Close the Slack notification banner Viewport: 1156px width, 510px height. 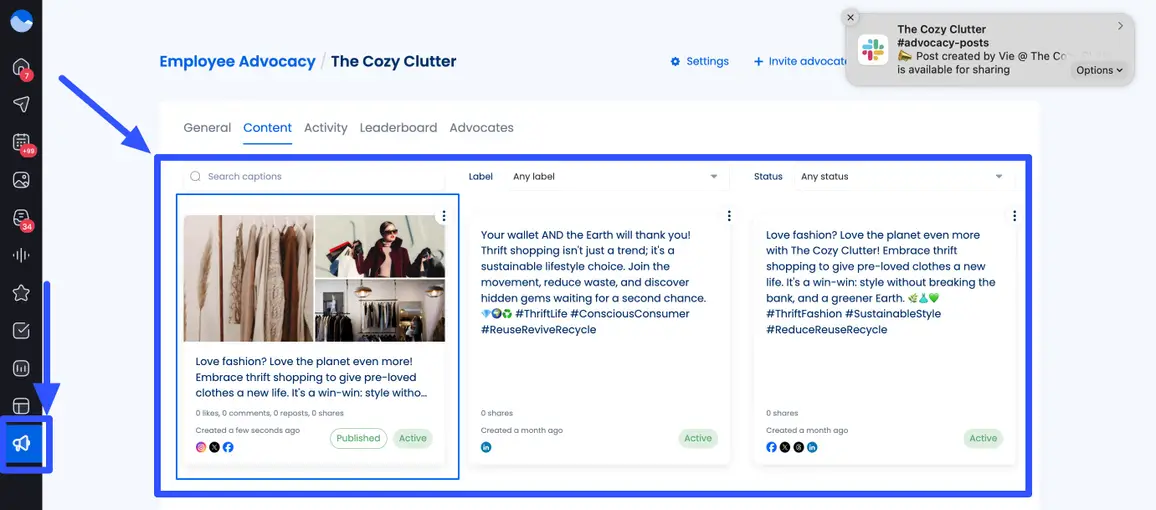(851, 17)
